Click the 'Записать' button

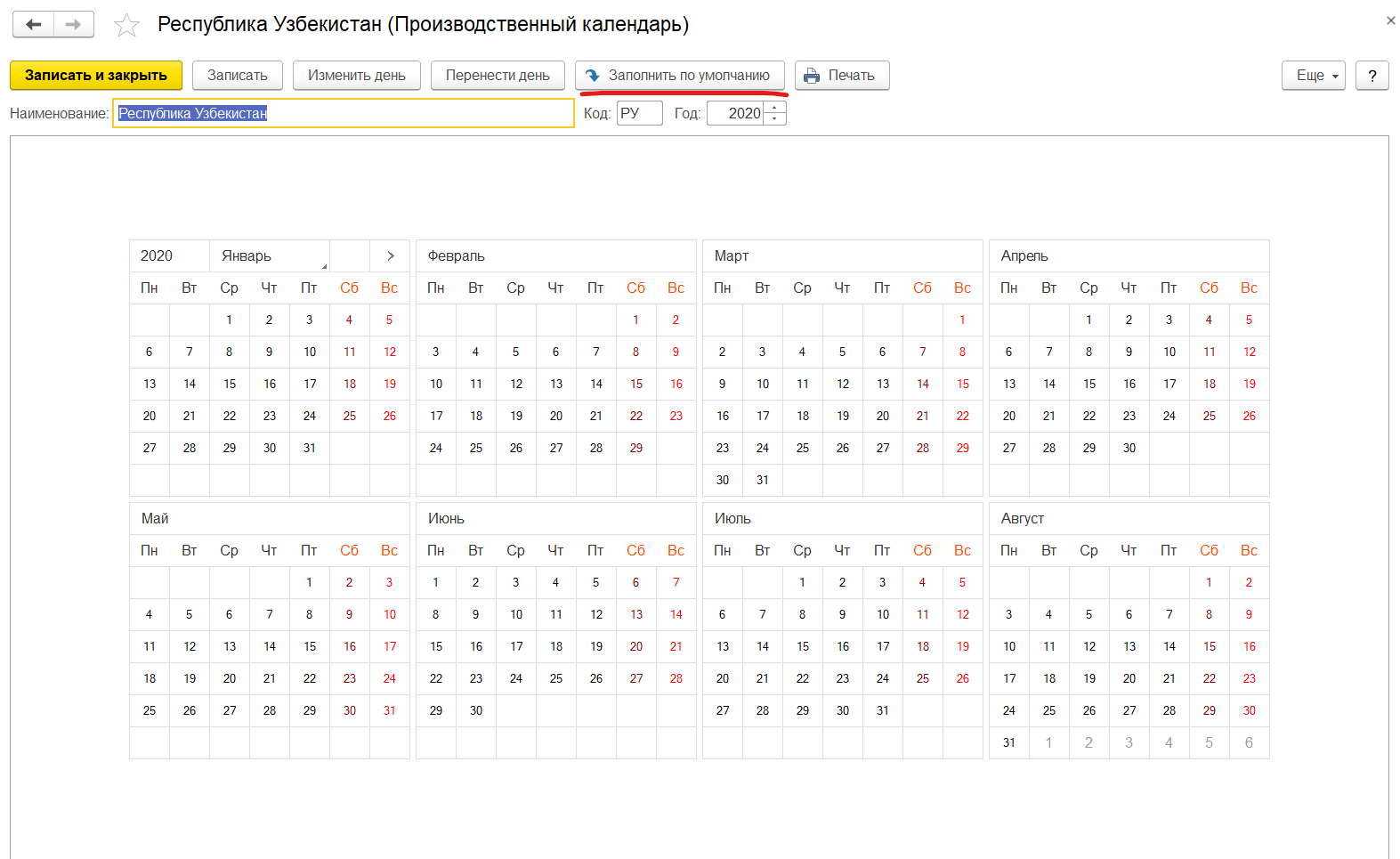[x=238, y=76]
